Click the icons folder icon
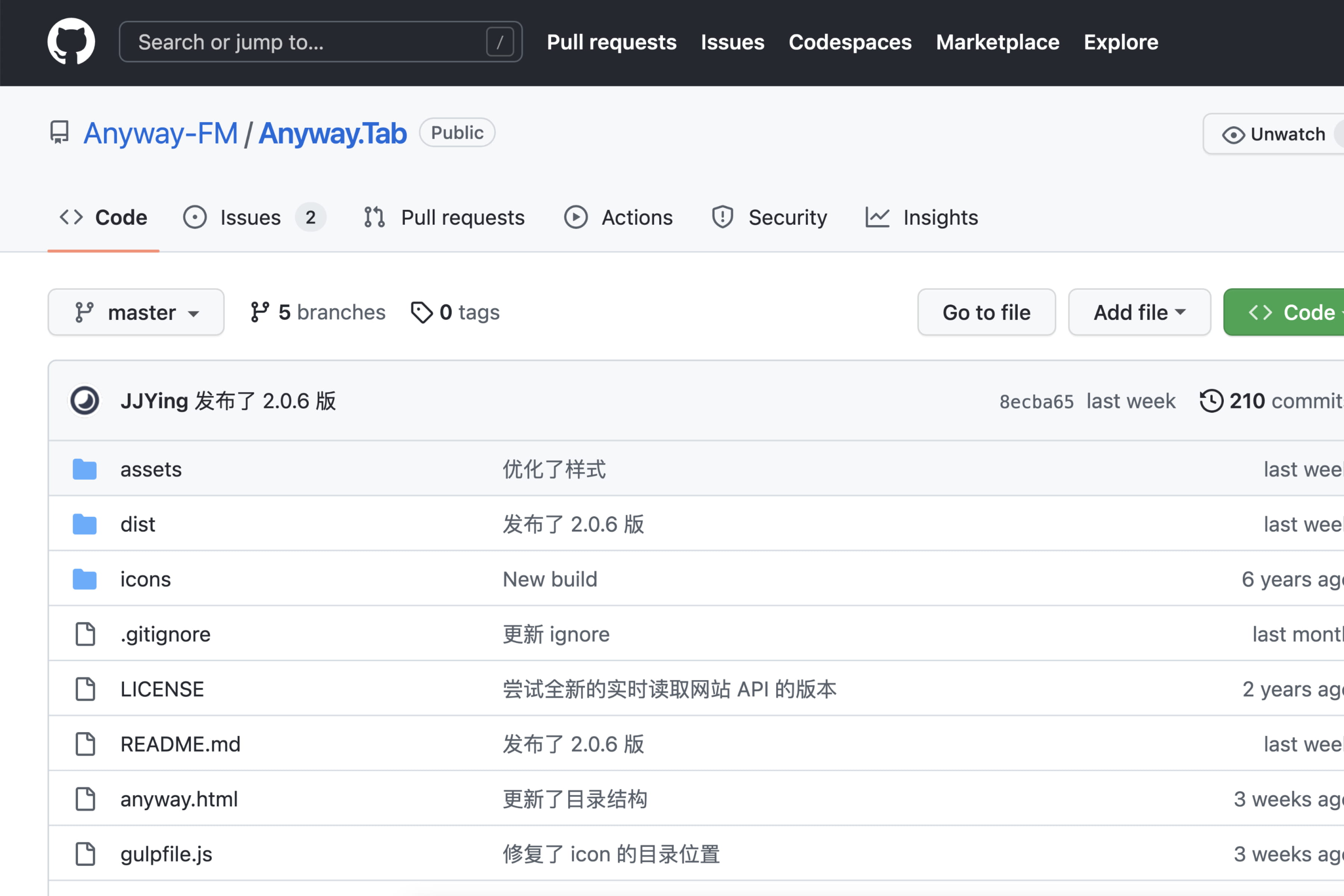Viewport: 1344px width, 896px height. [x=85, y=579]
